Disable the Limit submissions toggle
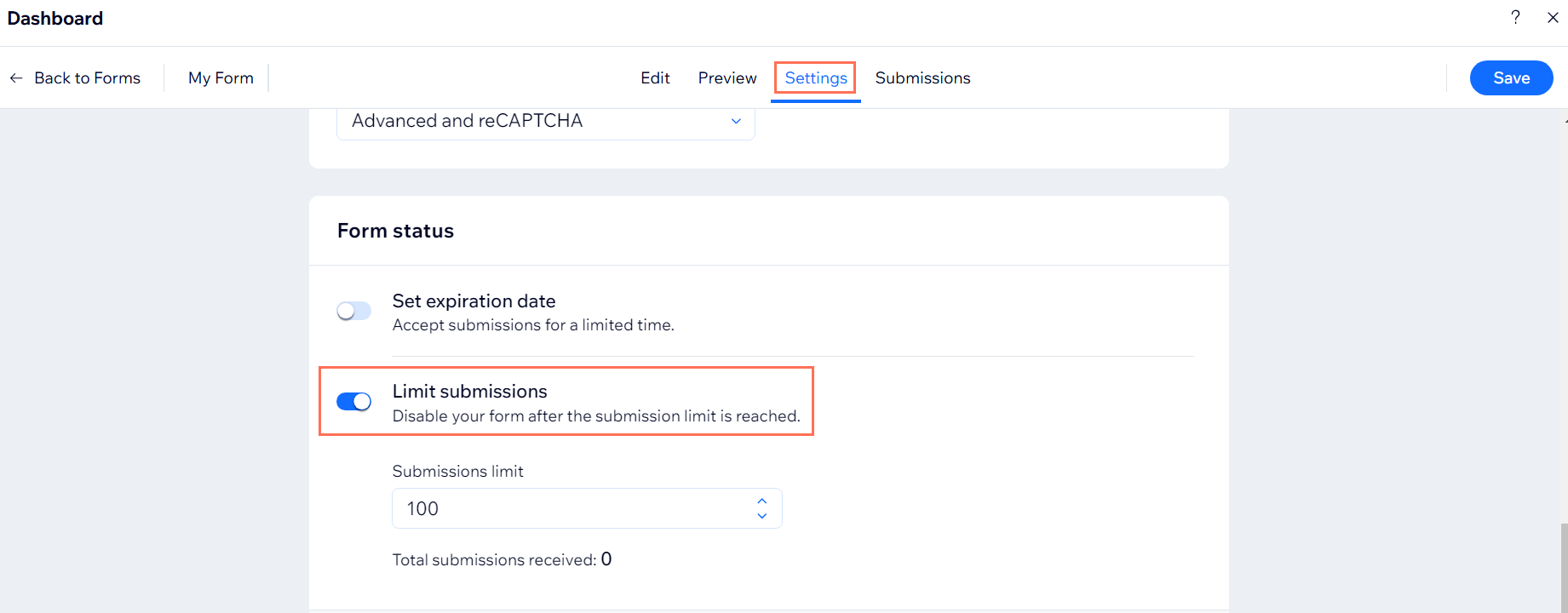1568x613 pixels. pos(353,401)
